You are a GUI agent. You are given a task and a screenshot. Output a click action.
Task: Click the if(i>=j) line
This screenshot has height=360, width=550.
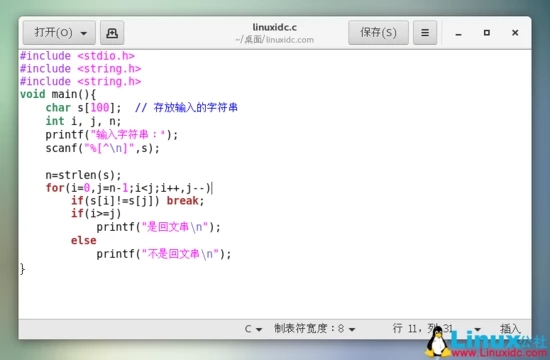(96, 213)
